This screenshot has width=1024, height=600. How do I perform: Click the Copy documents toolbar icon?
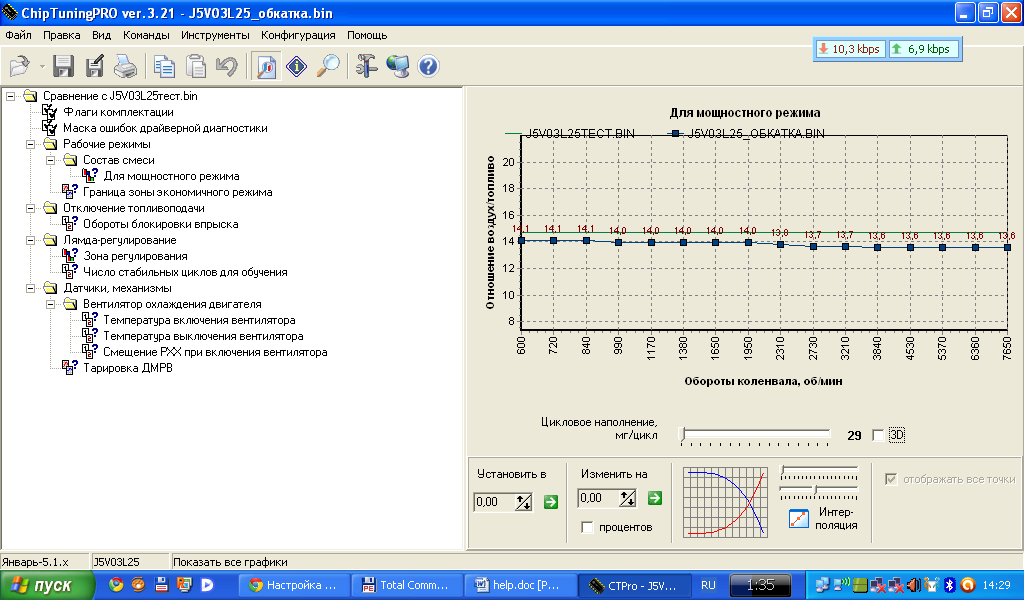[164, 67]
